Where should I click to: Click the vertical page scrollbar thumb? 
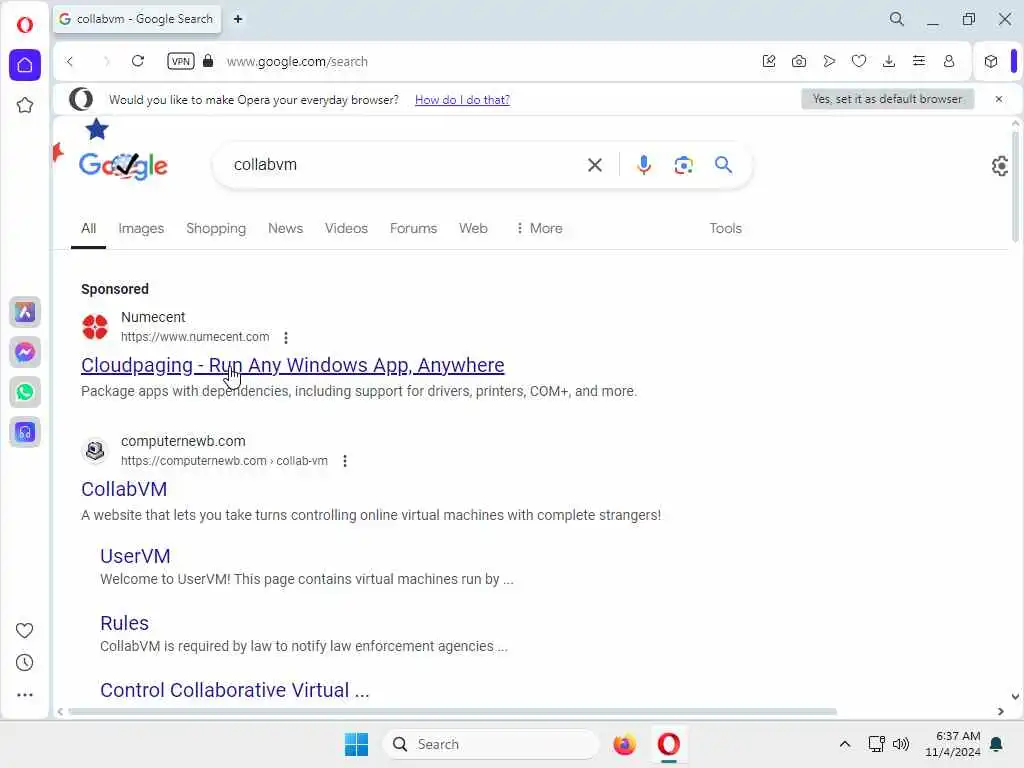pyautogui.click(x=1015, y=187)
